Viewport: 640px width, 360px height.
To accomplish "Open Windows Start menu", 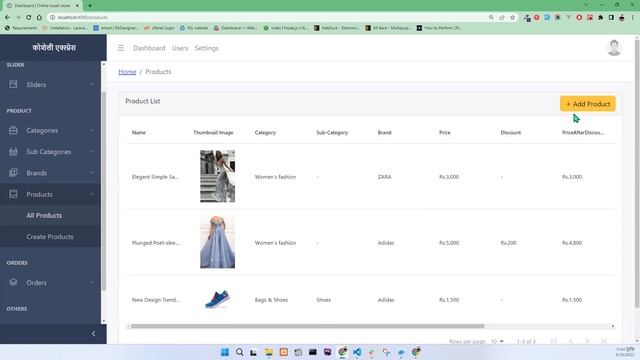I will (x=224, y=352).
